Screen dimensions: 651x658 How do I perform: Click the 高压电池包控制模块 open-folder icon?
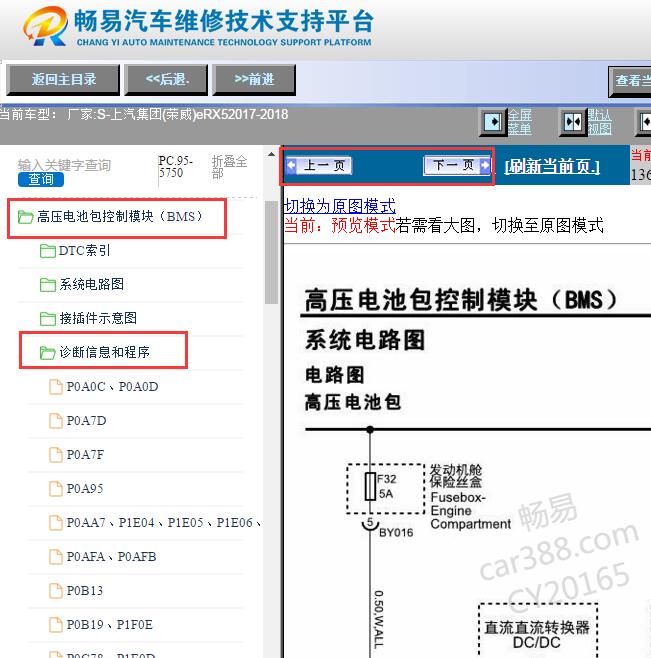pyautogui.click(x=26, y=217)
